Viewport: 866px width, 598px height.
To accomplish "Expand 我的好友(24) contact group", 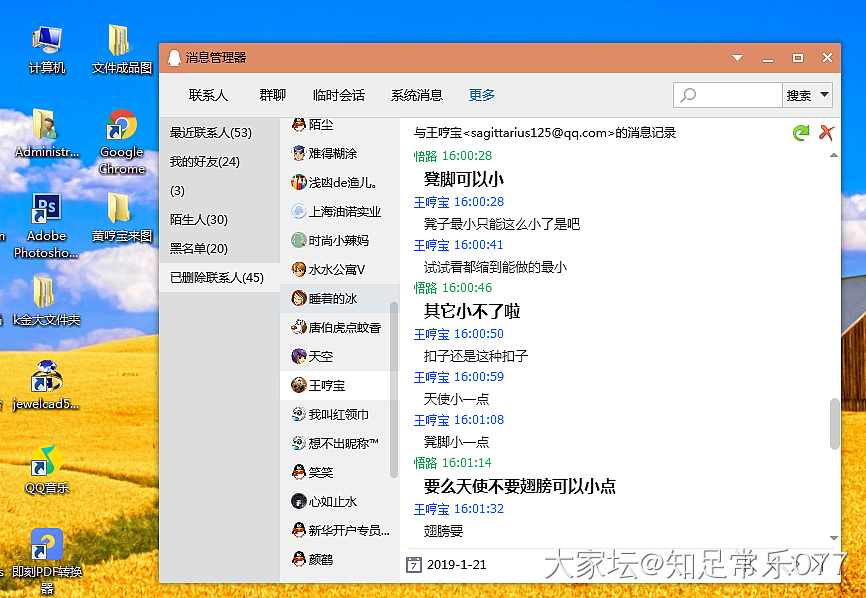I will (x=204, y=161).
